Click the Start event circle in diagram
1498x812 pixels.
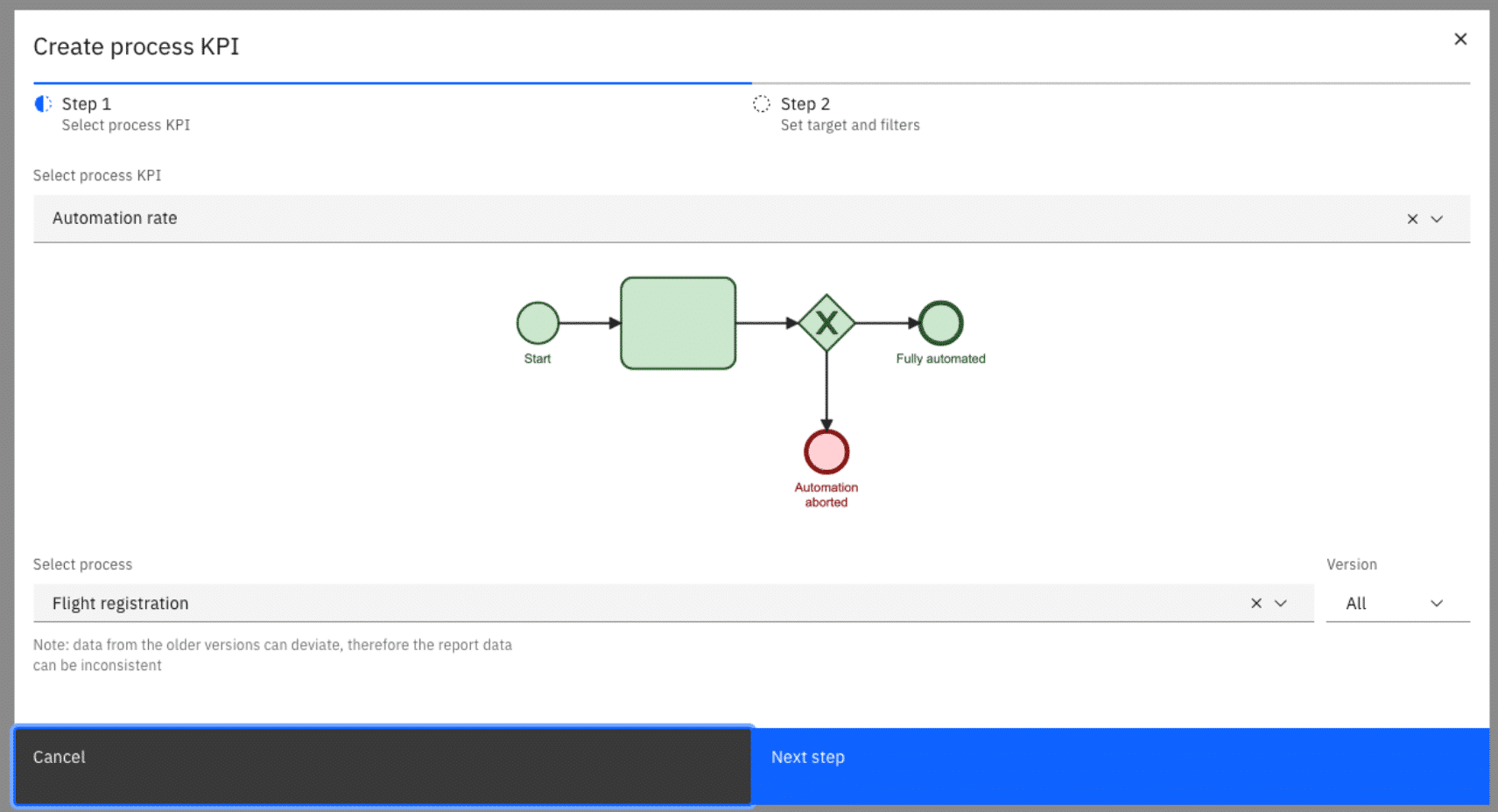pos(538,323)
